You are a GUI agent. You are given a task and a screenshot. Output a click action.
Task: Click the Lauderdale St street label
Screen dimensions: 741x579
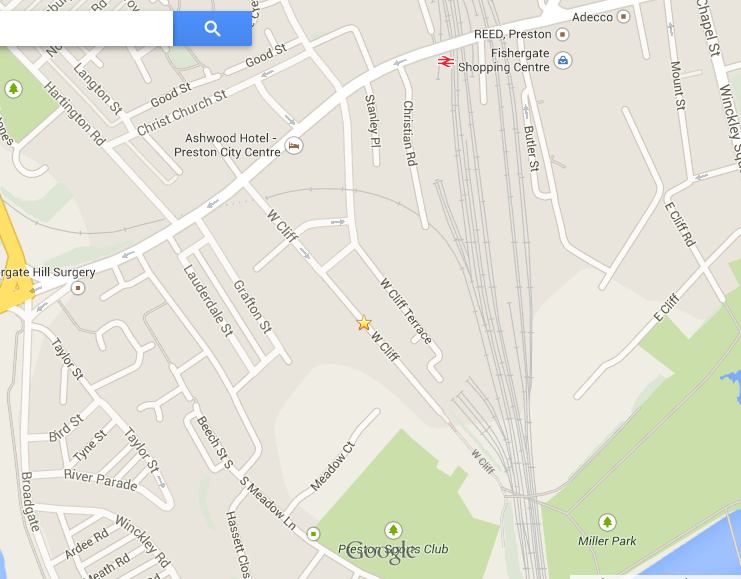(208, 301)
